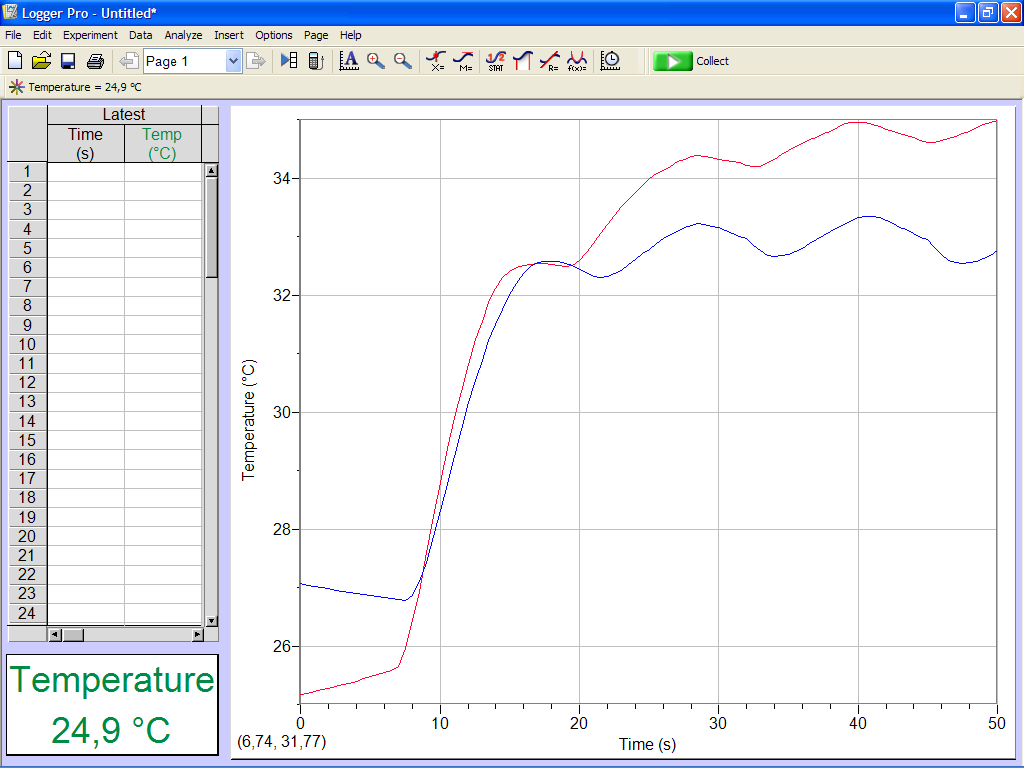Click the New file icon

14,61
